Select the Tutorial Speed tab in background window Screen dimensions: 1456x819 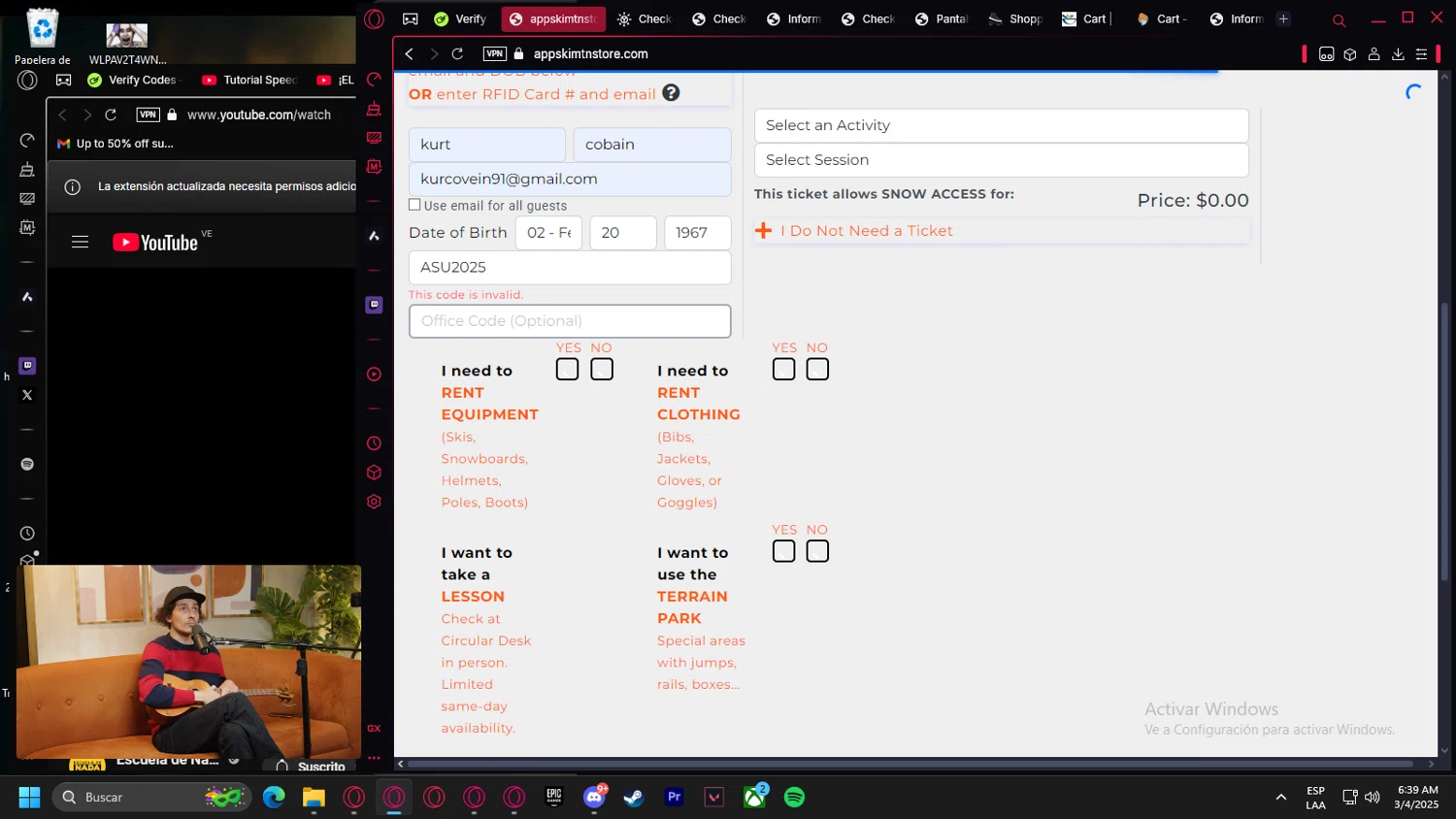pos(250,80)
